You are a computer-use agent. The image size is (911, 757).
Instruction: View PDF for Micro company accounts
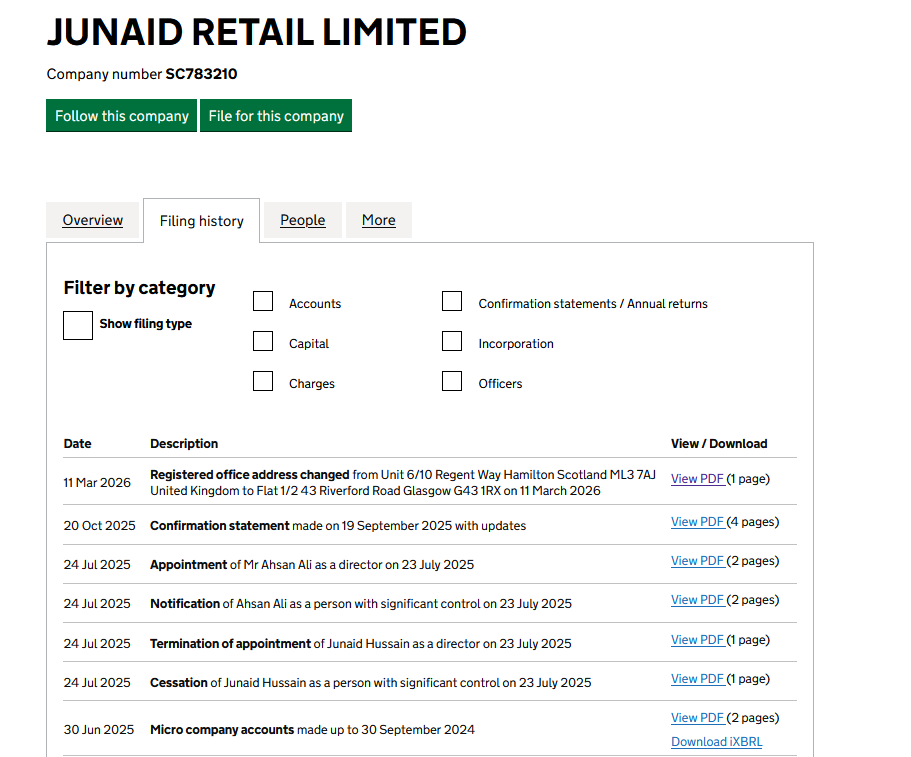click(x=697, y=718)
